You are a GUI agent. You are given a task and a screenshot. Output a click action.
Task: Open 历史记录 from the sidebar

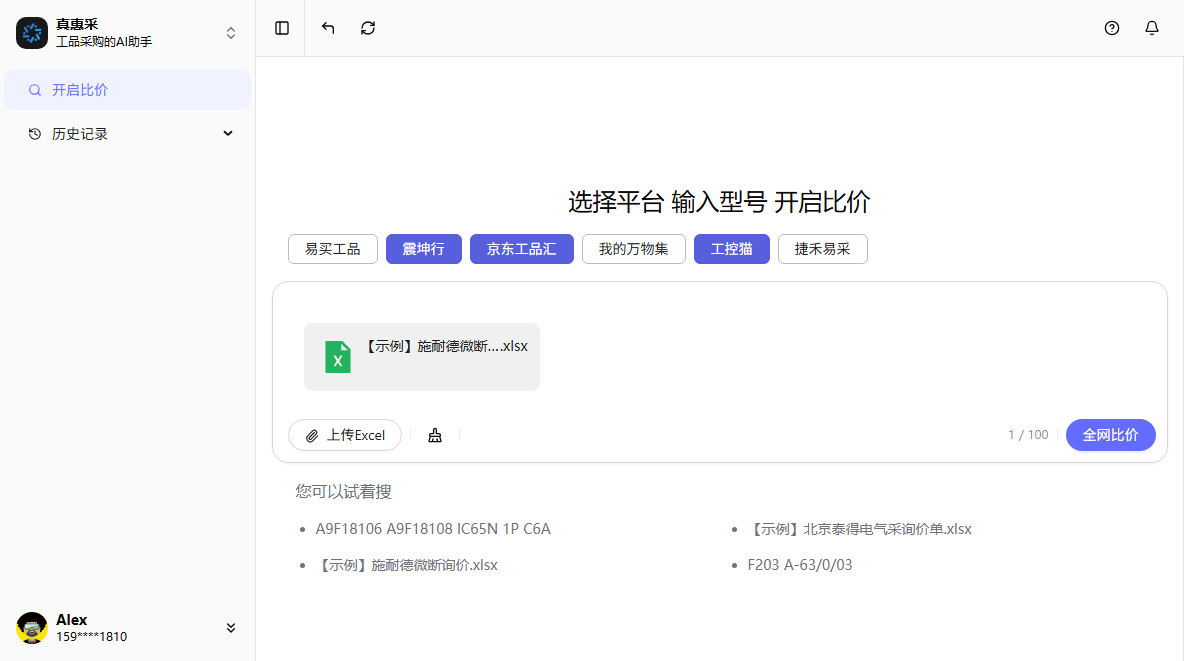point(82,132)
